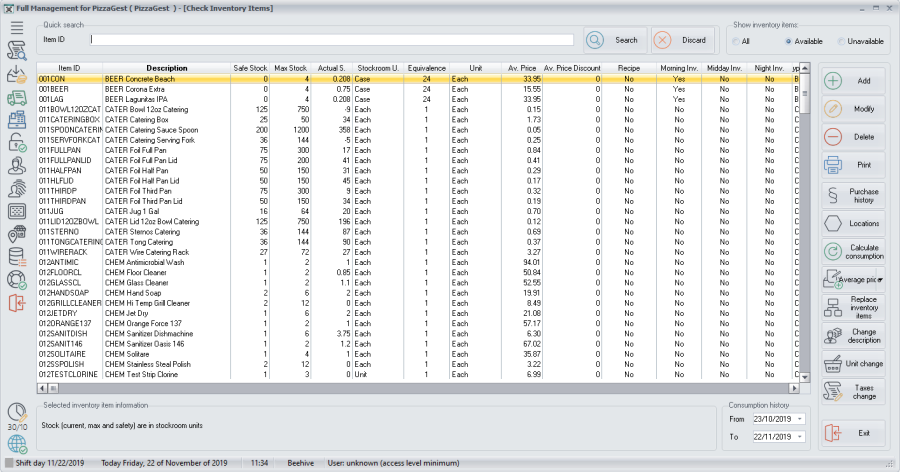Sort by Description column header
The image size is (900, 472).
click(167, 68)
